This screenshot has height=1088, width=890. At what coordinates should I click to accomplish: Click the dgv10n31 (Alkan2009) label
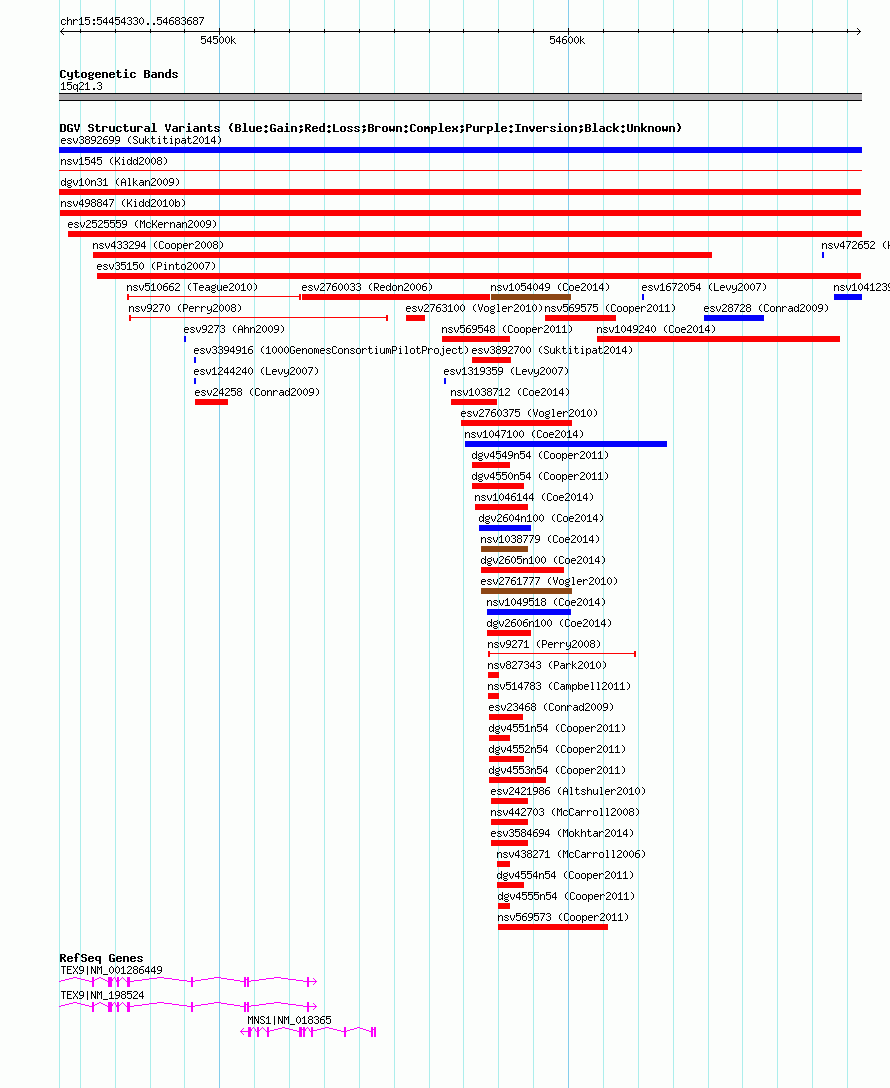coord(120,182)
